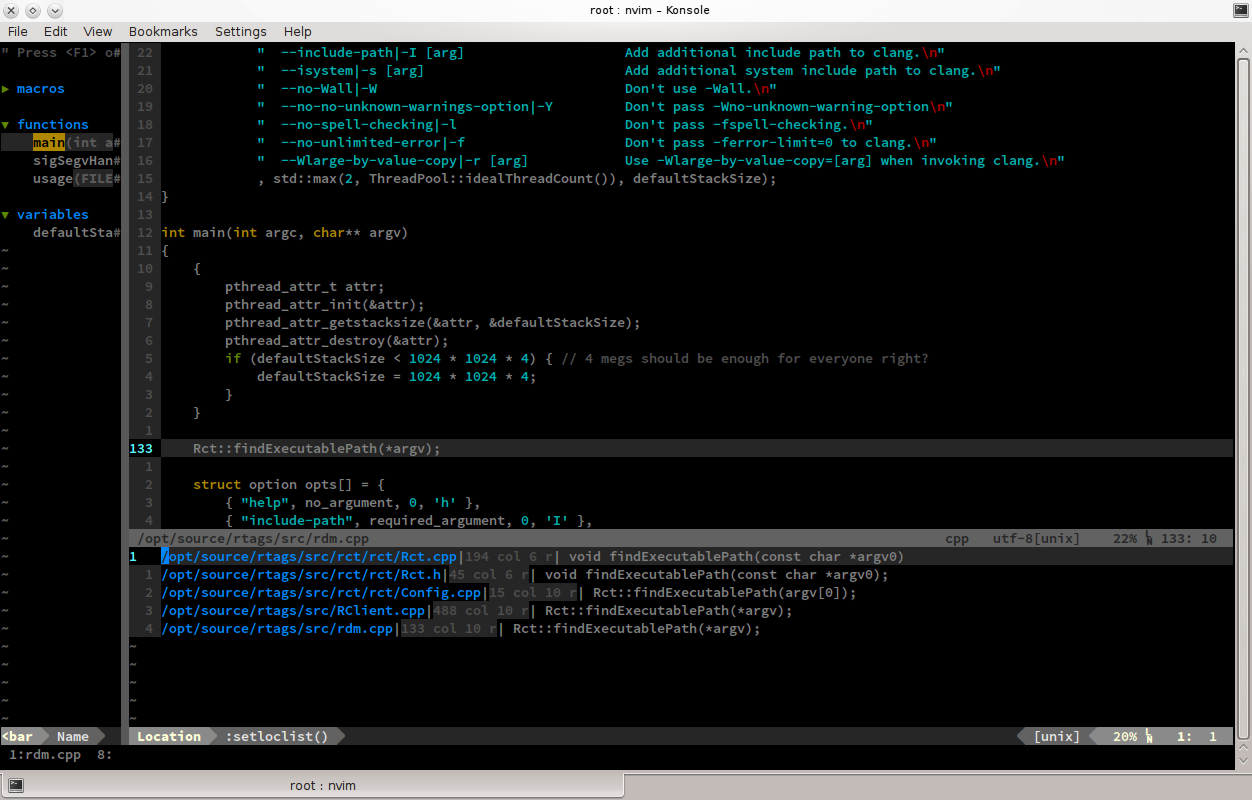This screenshot has width=1252, height=800.
Task: Click the ThreadPool::idealThreadCount() line
Action: tap(517, 179)
